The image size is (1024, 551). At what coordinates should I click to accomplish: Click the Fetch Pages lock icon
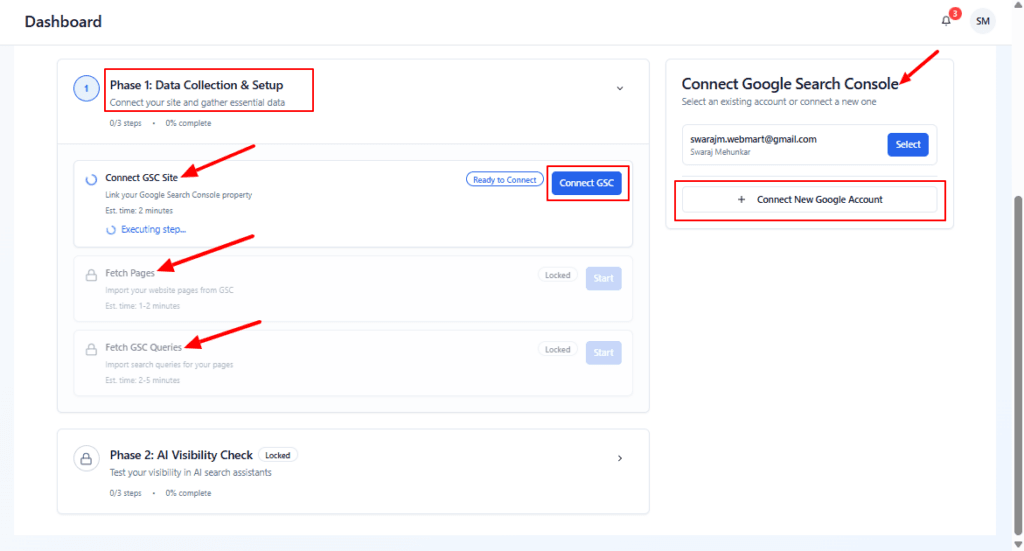click(91, 274)
